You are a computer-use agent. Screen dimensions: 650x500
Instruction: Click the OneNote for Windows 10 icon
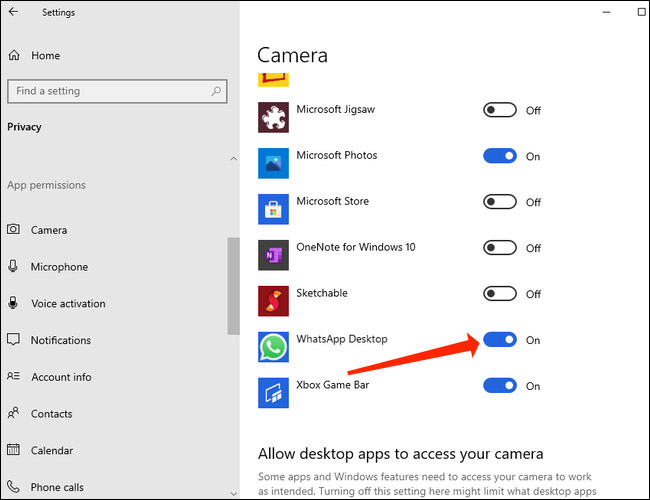(x=273, y=255)
